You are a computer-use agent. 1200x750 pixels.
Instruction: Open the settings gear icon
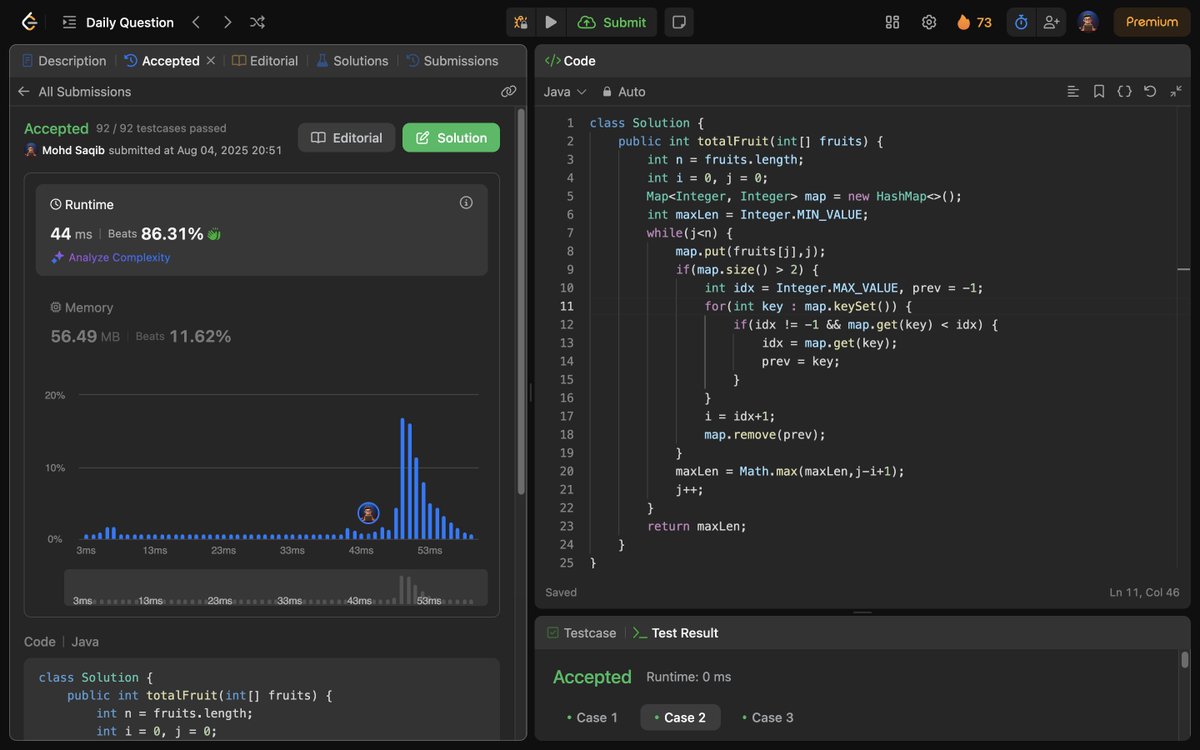pyautogui.click(x=929, y=22)
